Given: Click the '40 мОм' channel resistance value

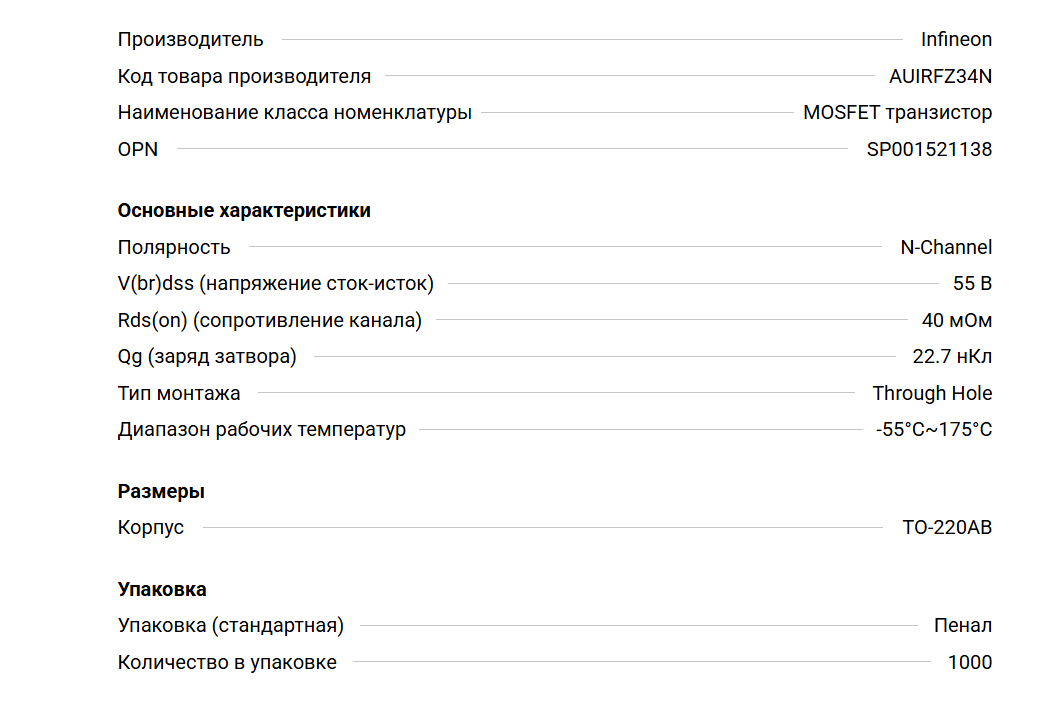Looking at the screenshot, I should (956, 321).
